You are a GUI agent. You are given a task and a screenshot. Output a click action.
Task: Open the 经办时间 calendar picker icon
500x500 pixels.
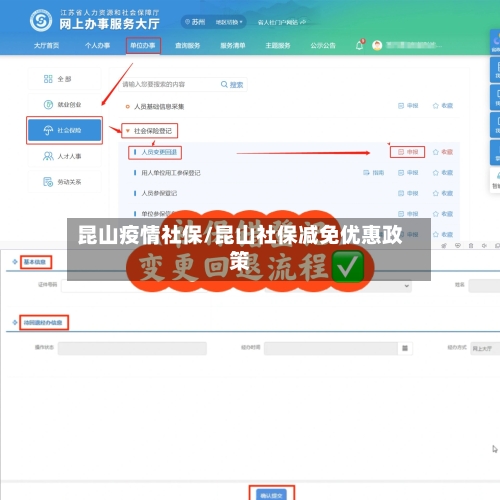pos(405,348)
